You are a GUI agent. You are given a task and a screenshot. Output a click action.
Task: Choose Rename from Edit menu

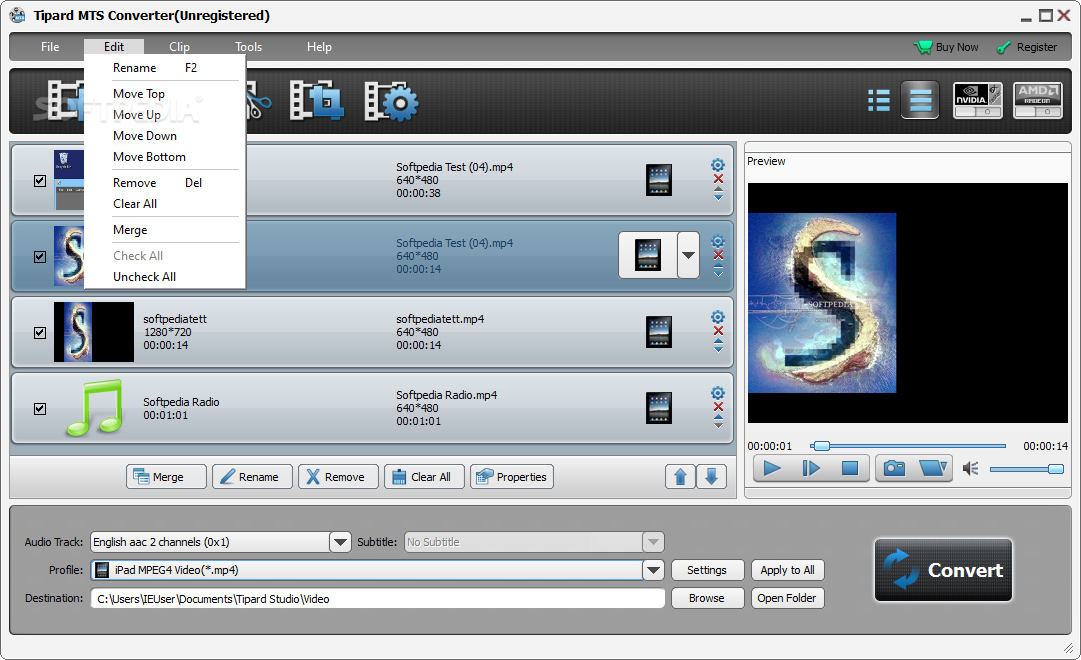(x=165, y=68)
